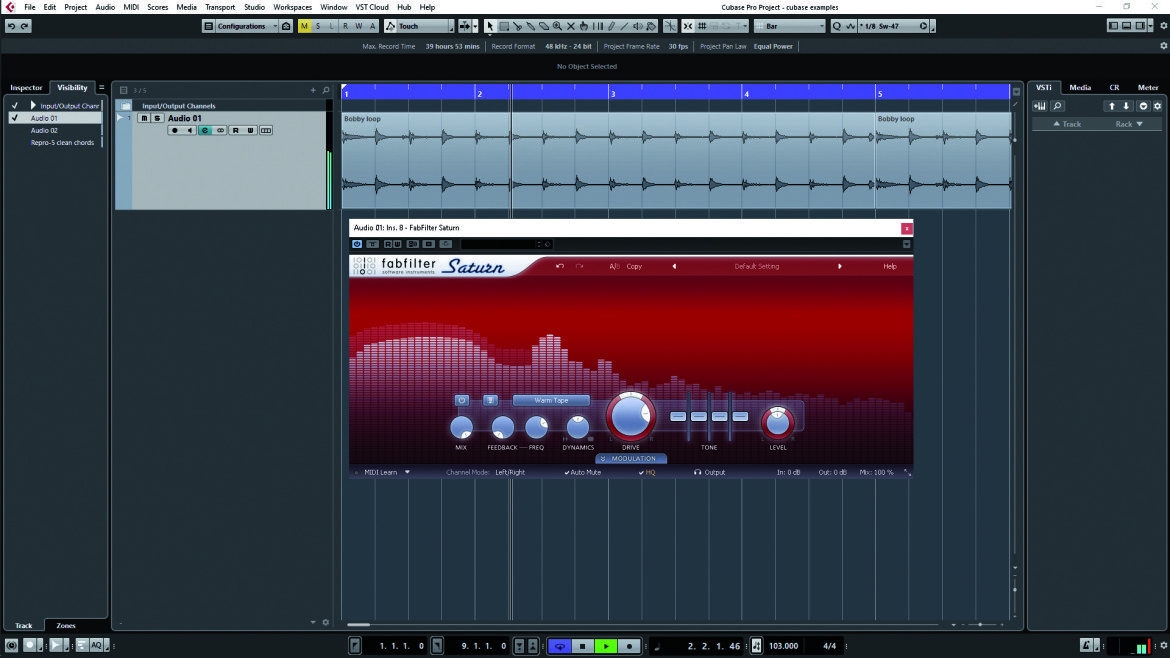Open the Transport menu
The width and height of the screenshot is (1170, 658).
point(220,7)
